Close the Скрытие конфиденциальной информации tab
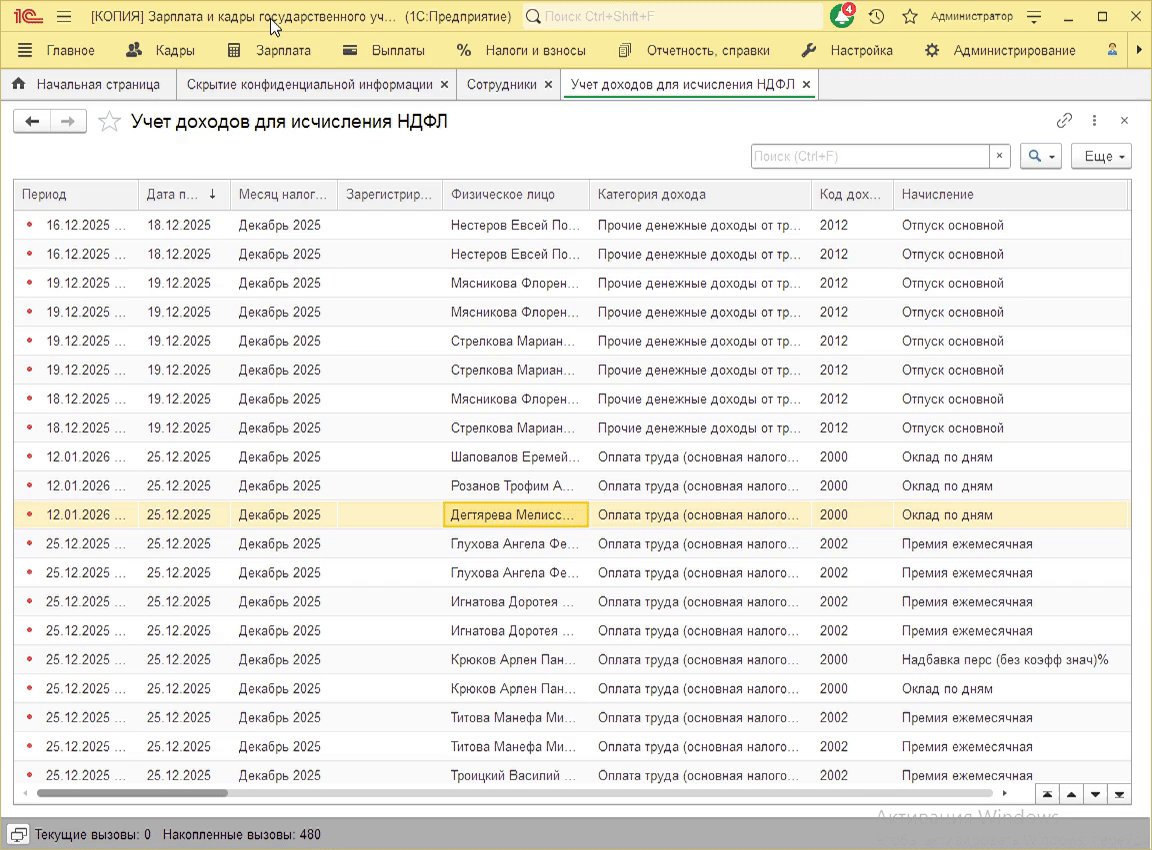 [444, 84]
